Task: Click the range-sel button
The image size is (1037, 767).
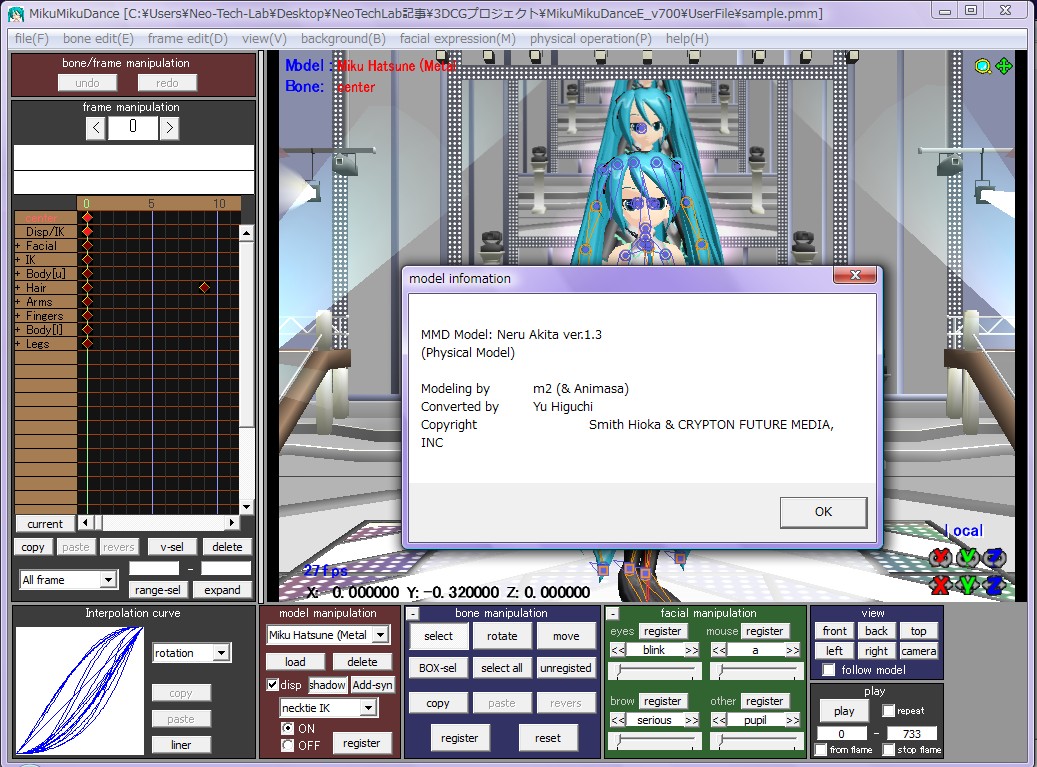Action: tap(157, 590)
